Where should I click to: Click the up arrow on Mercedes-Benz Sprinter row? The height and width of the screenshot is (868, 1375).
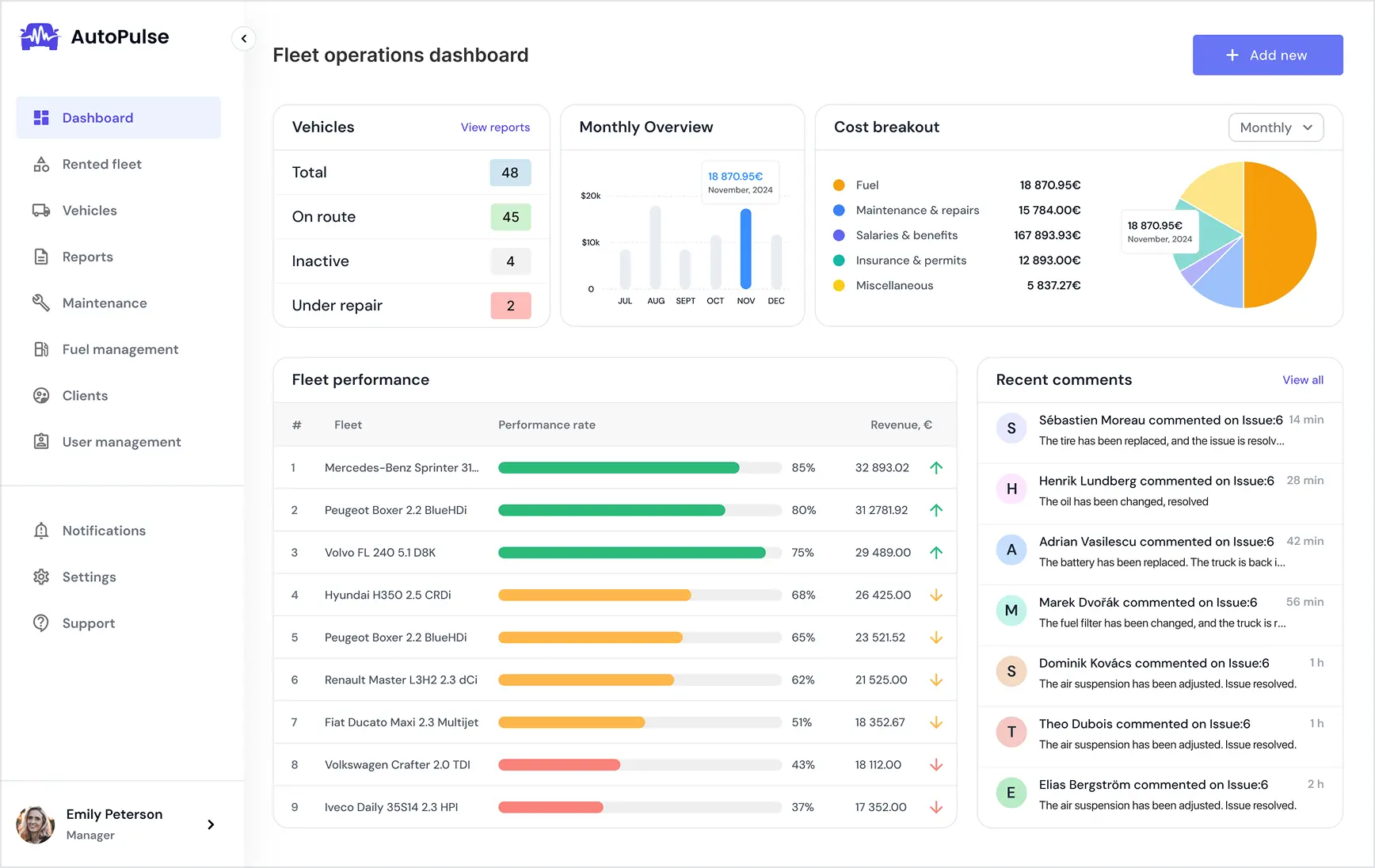[936, 468]
